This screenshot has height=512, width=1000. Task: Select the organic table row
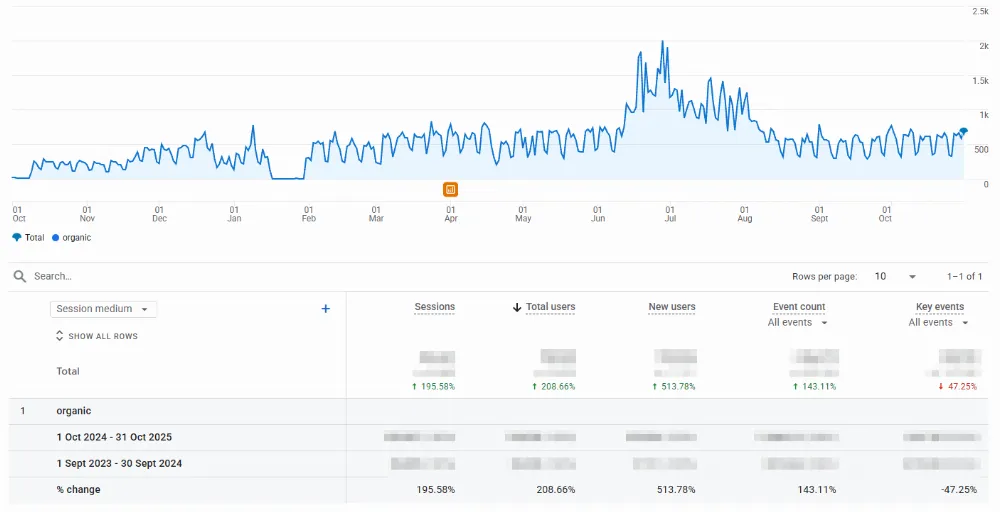pyautogui.click(x=498, y=411)
